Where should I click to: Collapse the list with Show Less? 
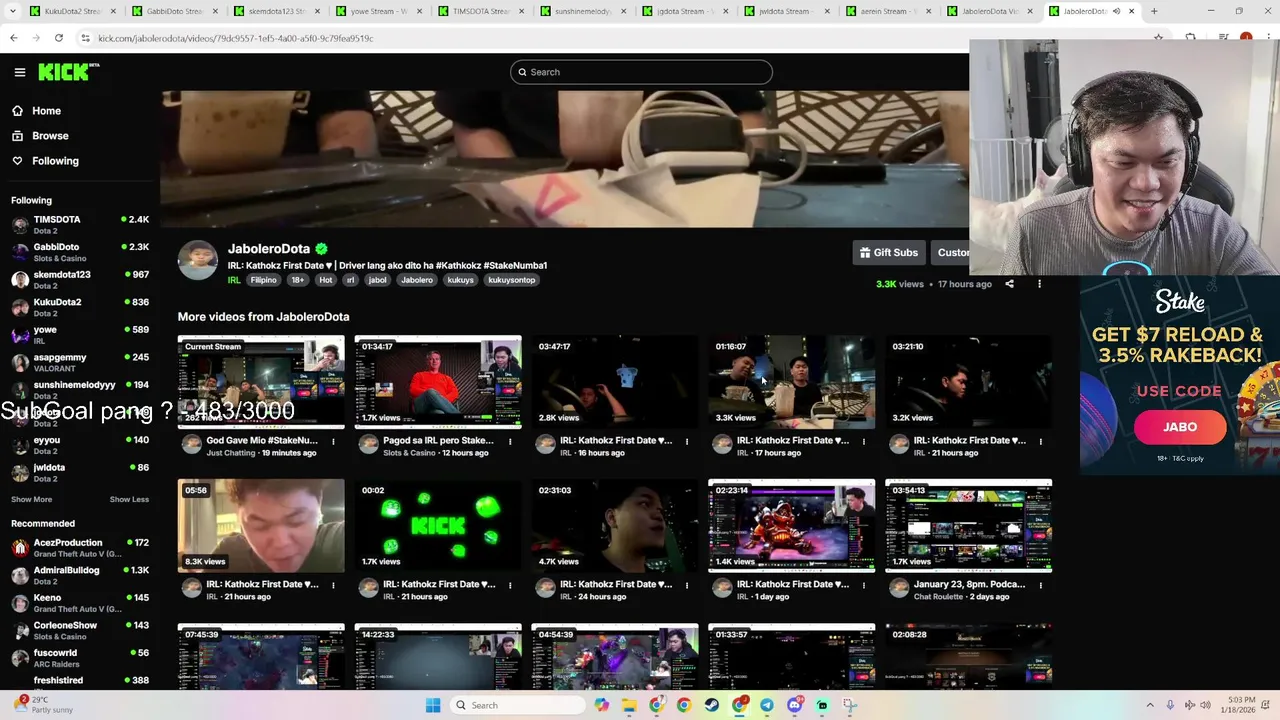[129, 499]
